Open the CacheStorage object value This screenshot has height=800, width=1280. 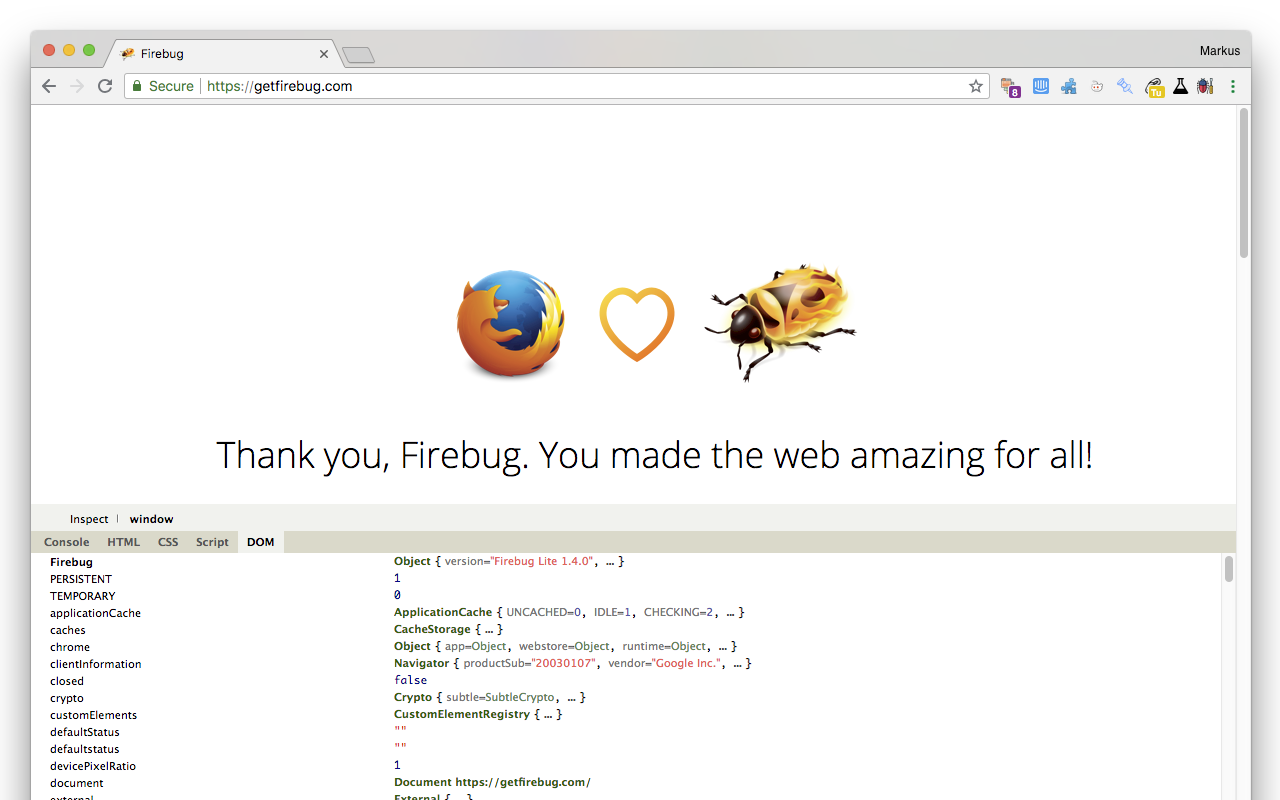(x=448, y=629)
